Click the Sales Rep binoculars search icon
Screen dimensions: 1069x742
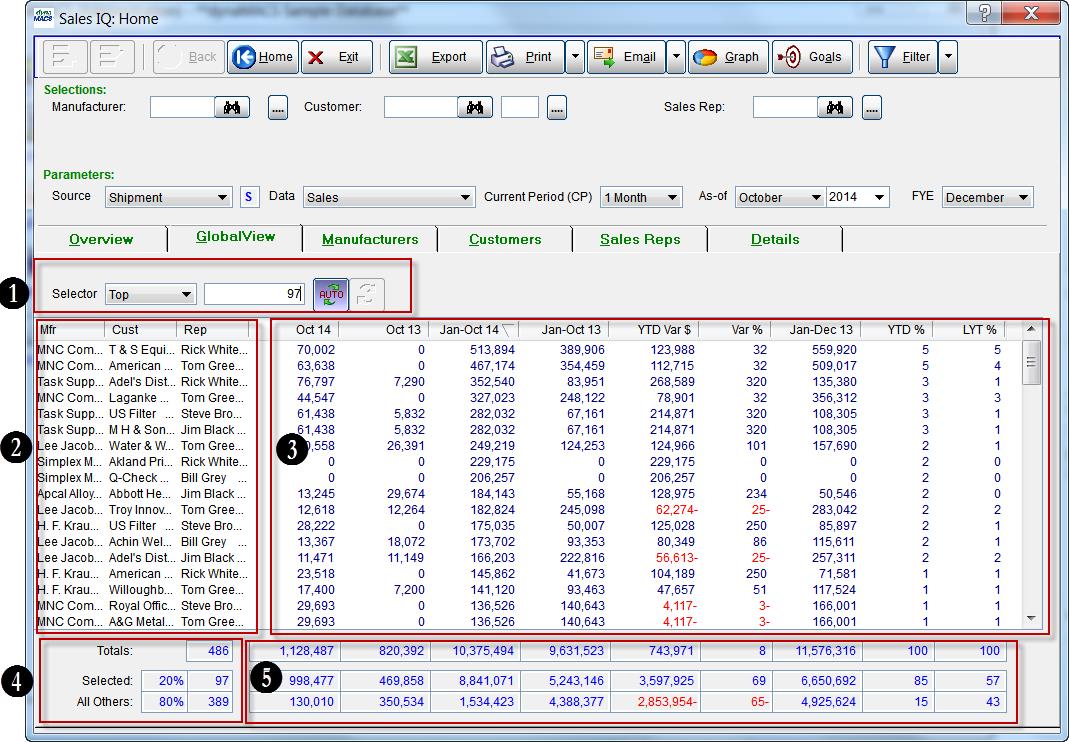click(834, 107)
